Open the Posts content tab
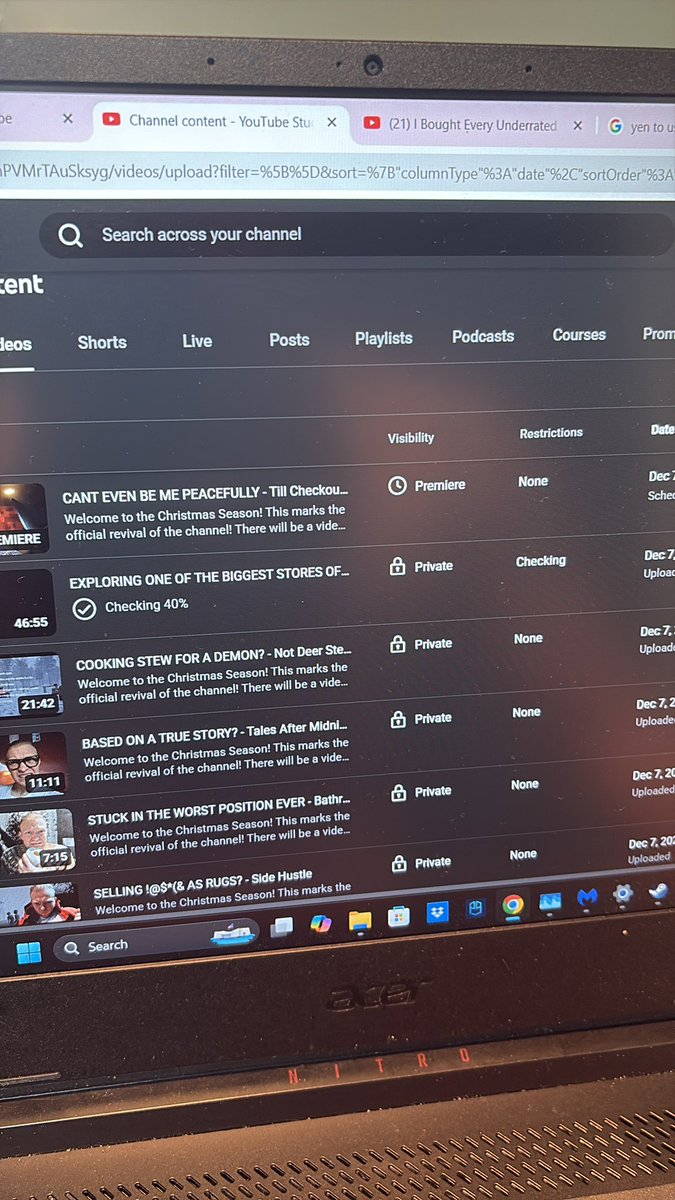The width and height of the screenshot is (675, 1200). click(x=289, y=340)
